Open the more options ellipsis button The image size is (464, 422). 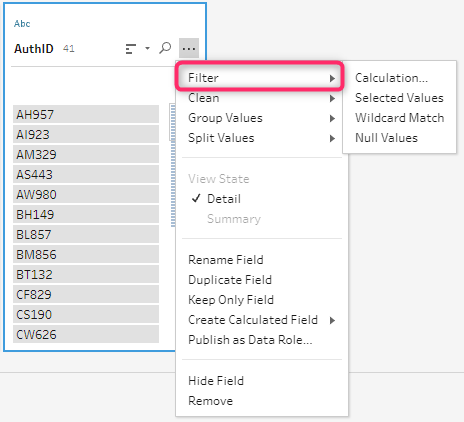[x=189, y=49]
